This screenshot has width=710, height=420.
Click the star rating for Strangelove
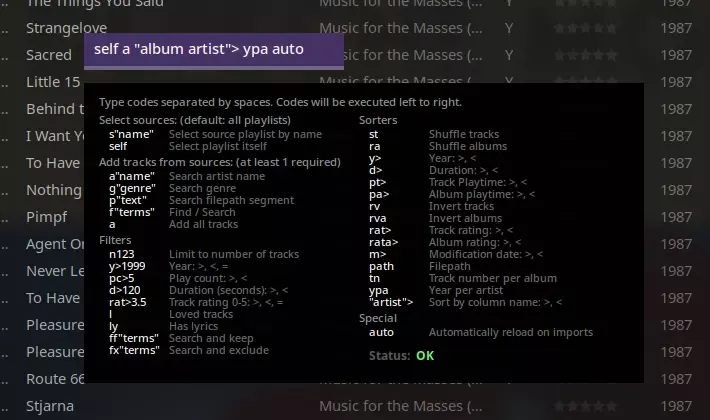coord(585,29)
